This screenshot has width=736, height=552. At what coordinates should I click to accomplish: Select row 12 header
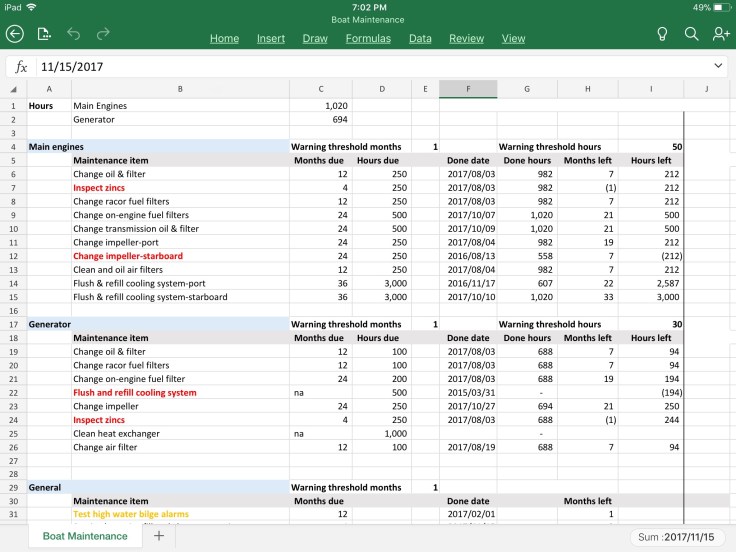(13, 256)
